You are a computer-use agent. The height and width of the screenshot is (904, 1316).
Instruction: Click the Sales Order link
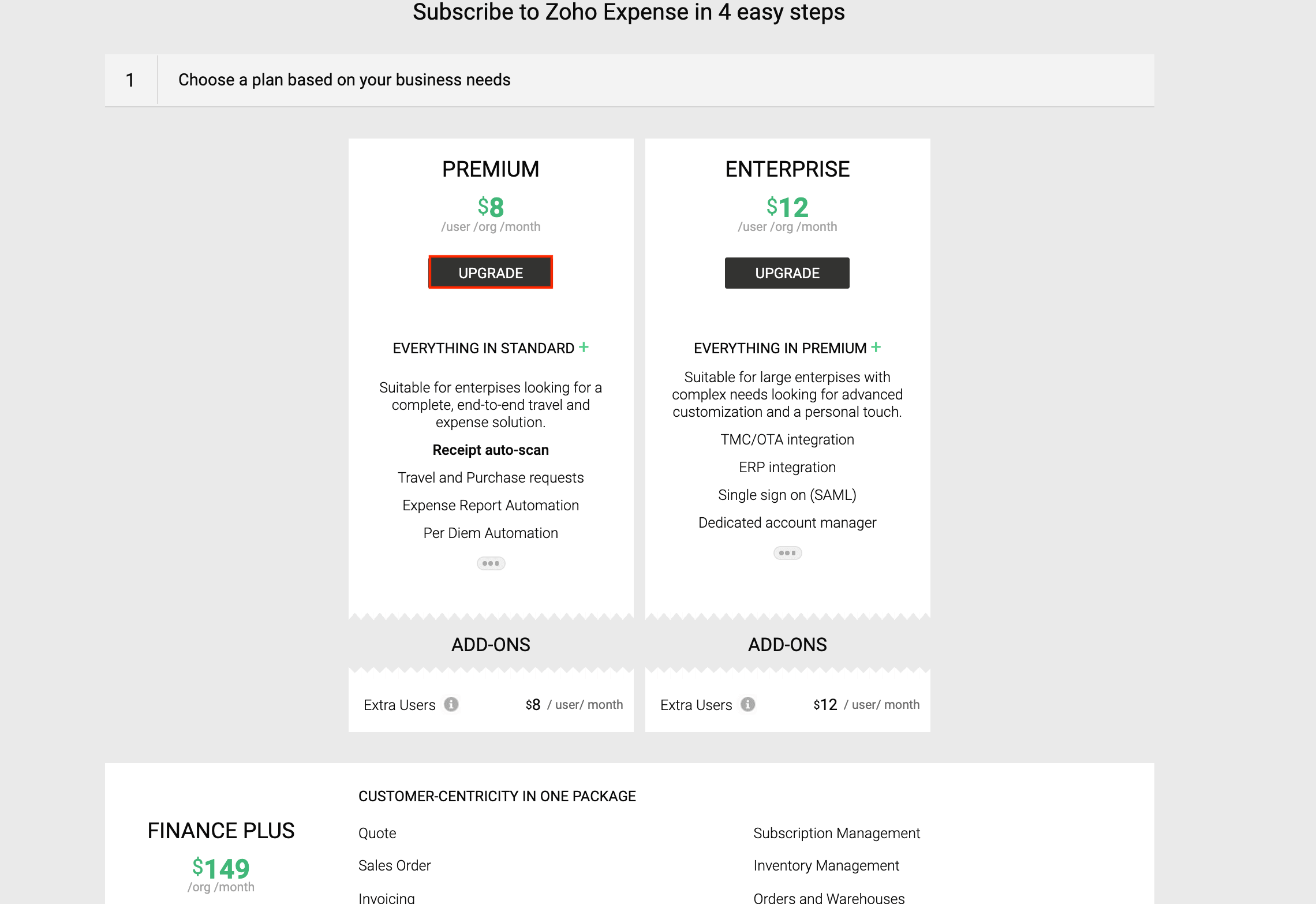click(395, 865)
